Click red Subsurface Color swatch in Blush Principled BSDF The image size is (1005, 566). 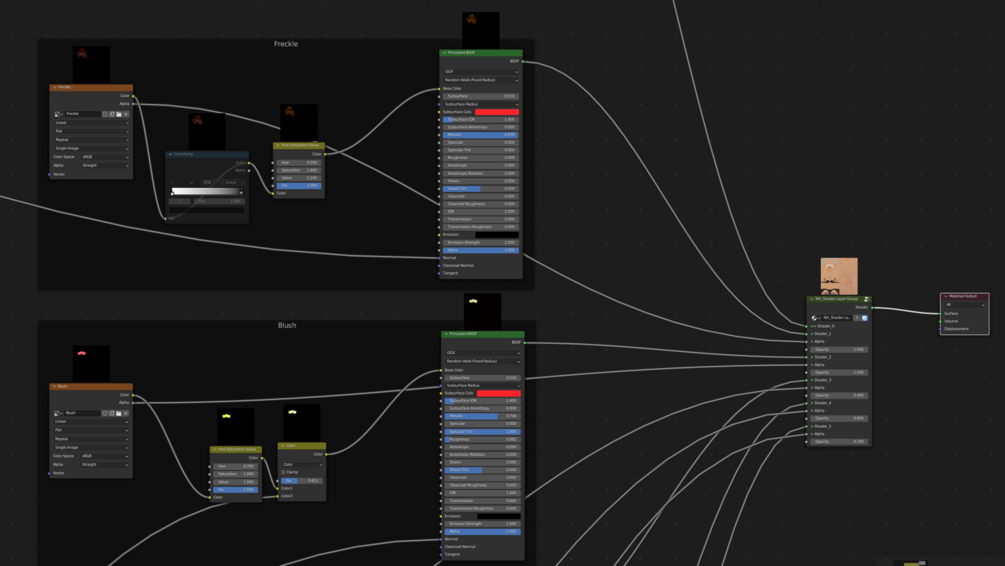point(499,393)
